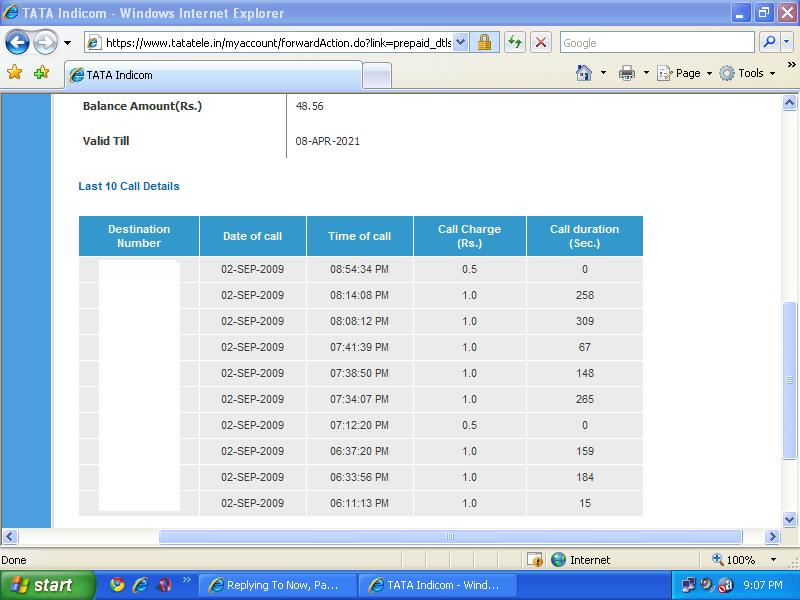Click the Home icon in toolbar

pyautogui.click(x=584, y=73)
